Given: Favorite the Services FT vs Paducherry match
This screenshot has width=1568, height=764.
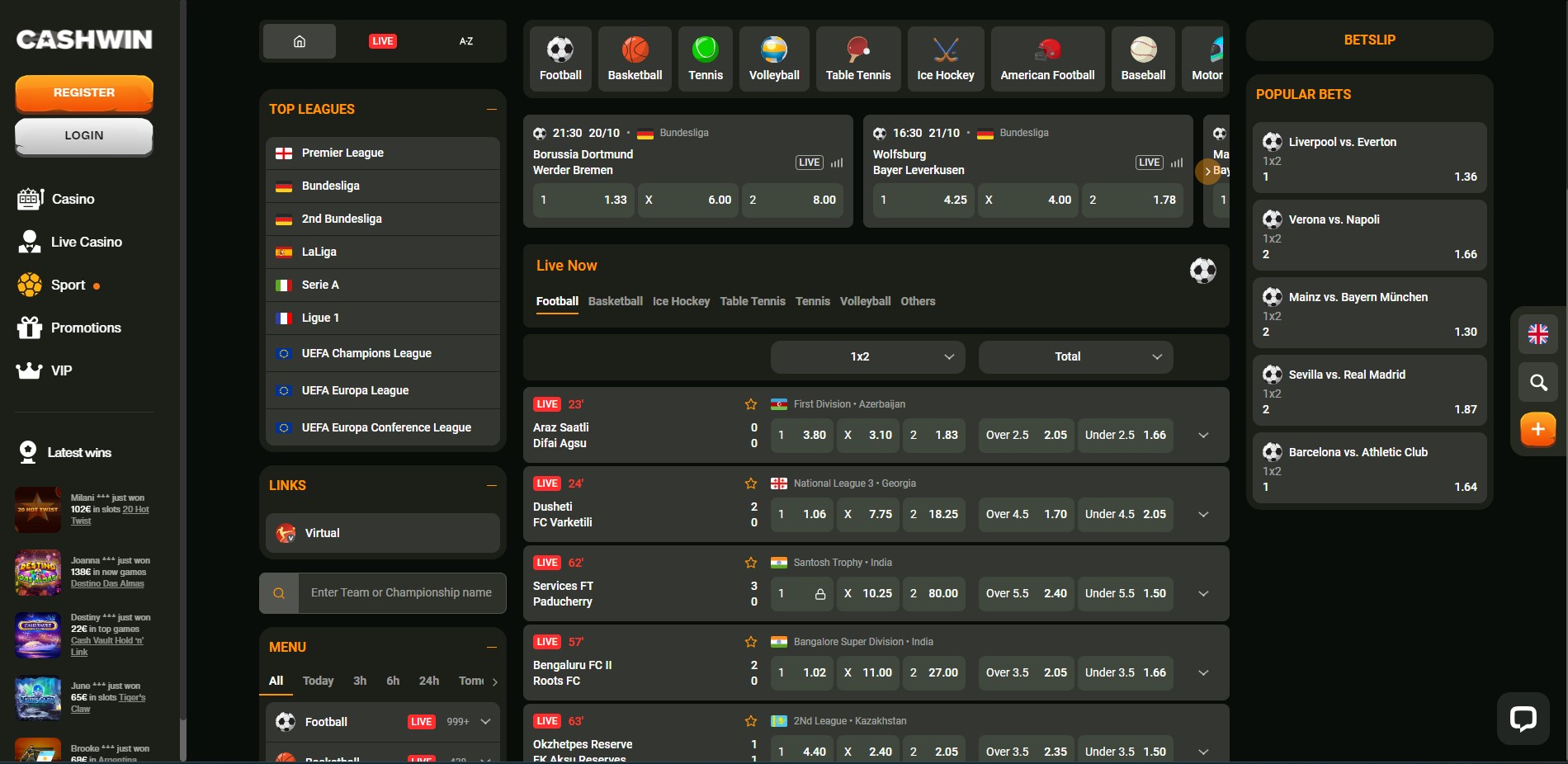Looking at the screenshot, I should click(751, 563).
